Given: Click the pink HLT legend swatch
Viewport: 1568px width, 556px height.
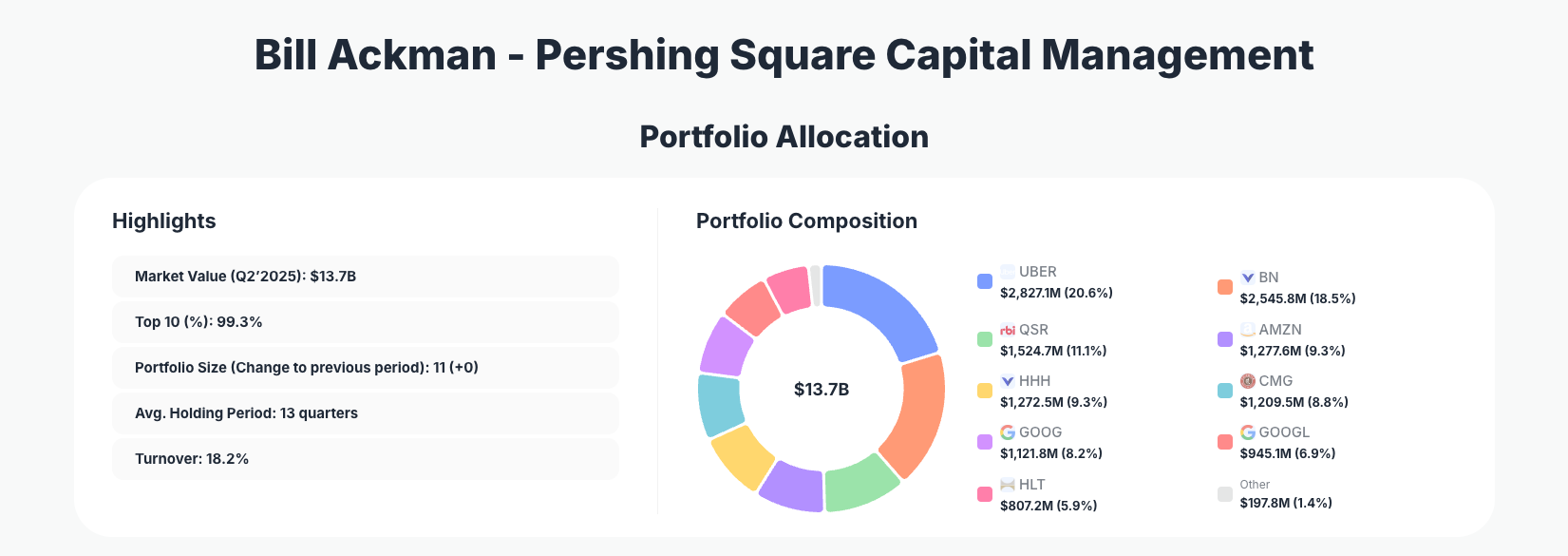Looking at the screenshot, I should (985, 494).
